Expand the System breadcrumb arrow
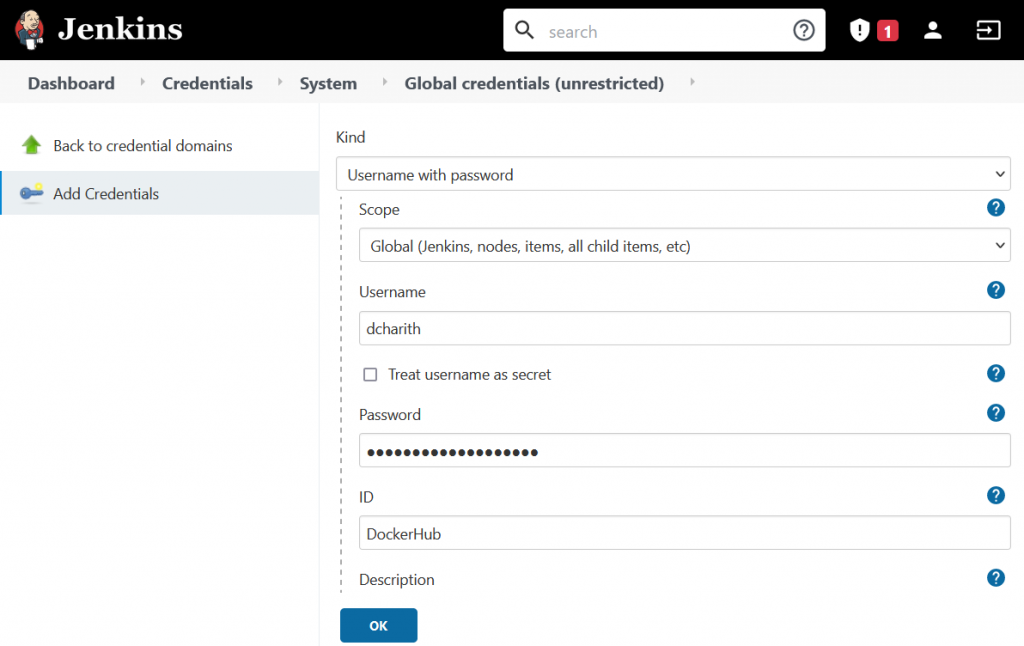 [x=385, y=82]
